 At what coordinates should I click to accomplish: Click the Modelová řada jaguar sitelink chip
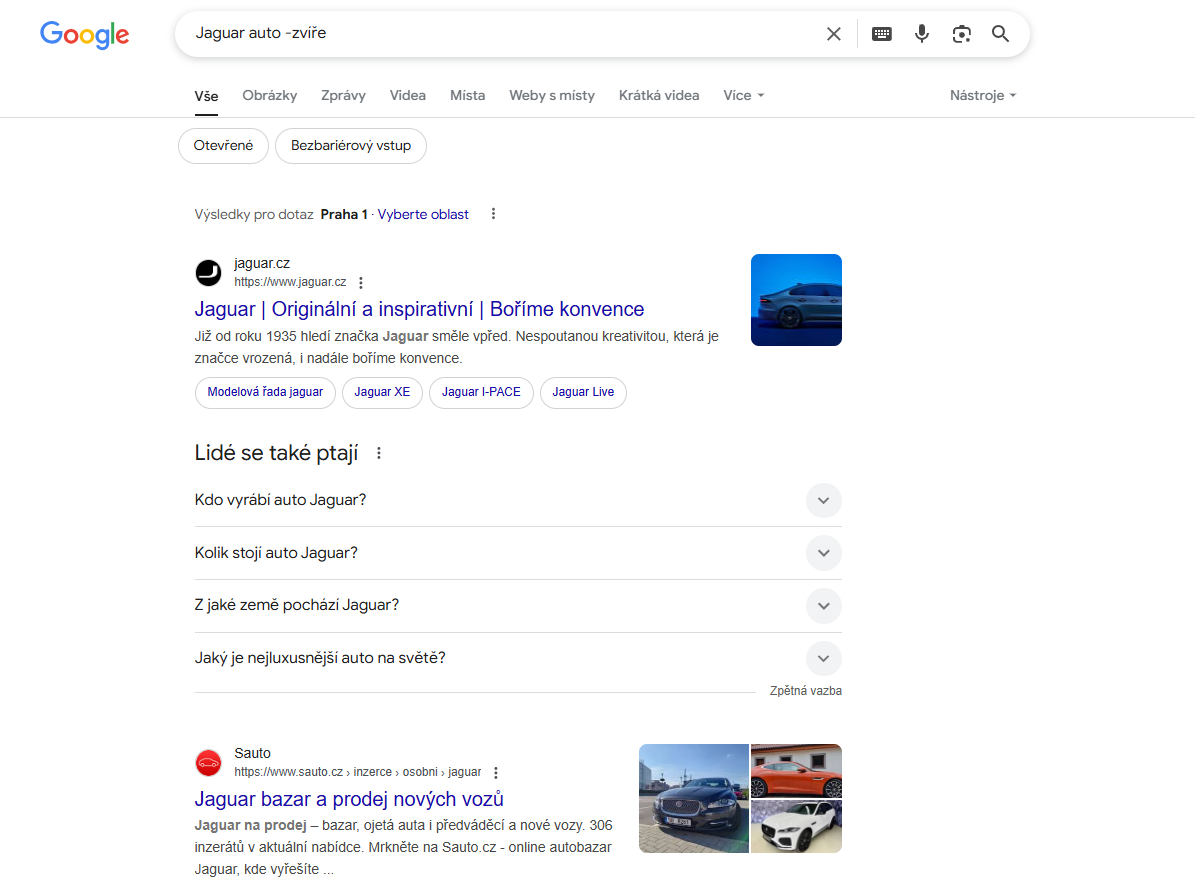pyautogui.click(x=265, y=392)
